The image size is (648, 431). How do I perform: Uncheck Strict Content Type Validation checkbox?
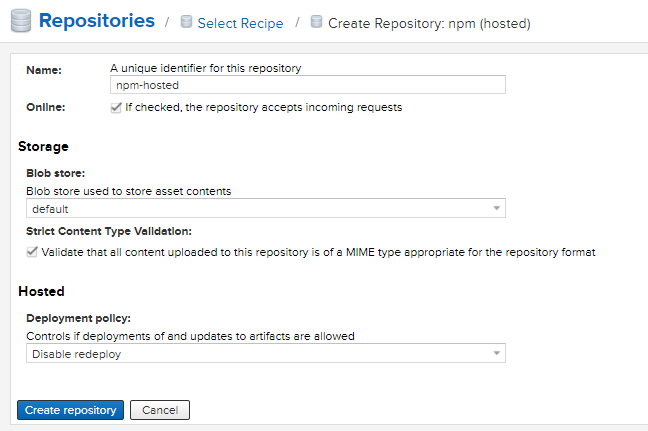coord(32,252)
